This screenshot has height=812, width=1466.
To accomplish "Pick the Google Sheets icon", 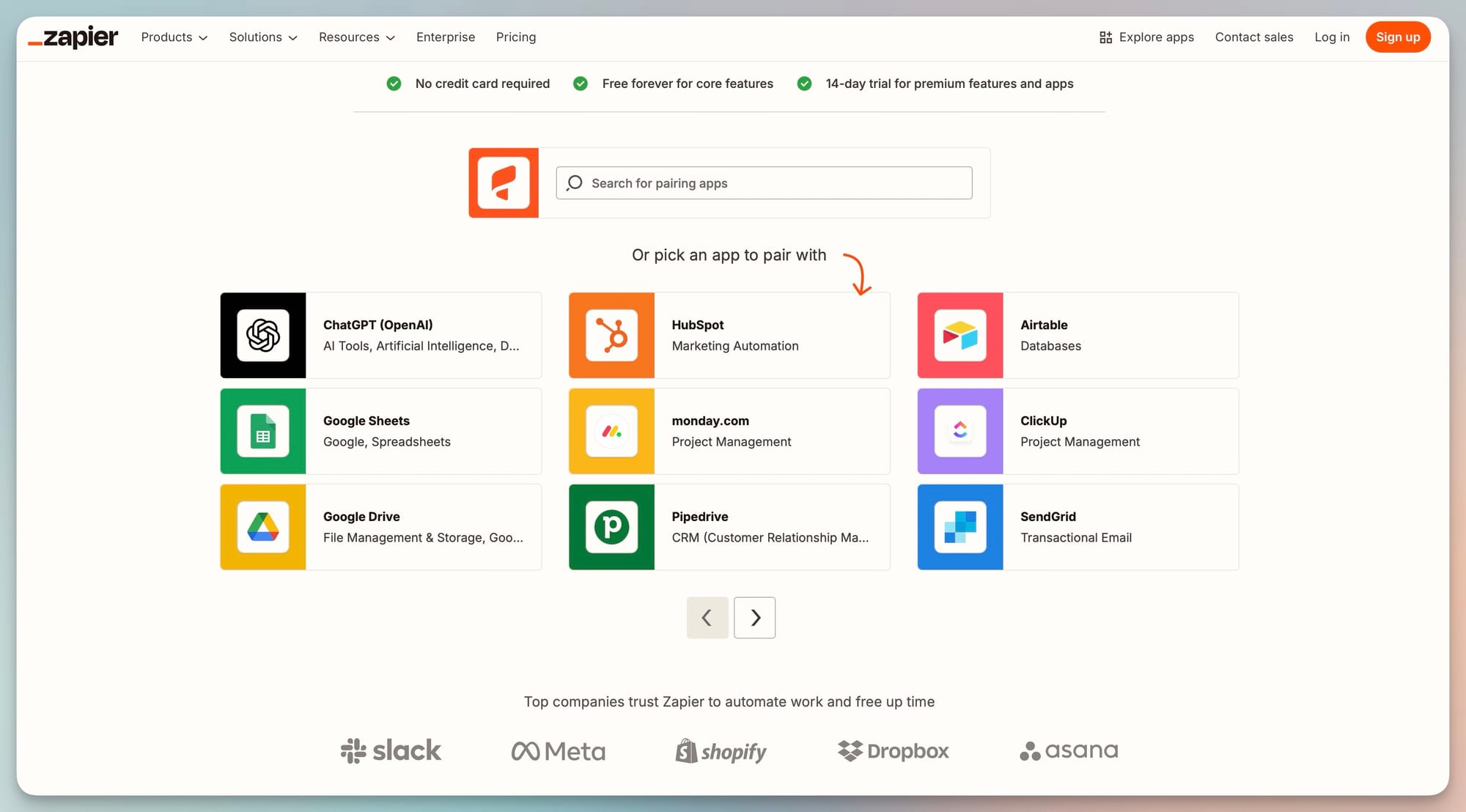I will (x=263, y=432).
